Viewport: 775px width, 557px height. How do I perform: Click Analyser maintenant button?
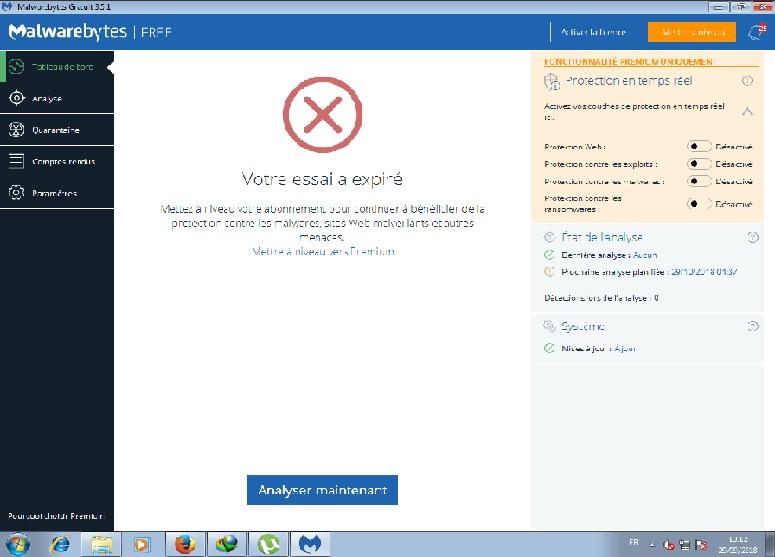click(322, 490)
